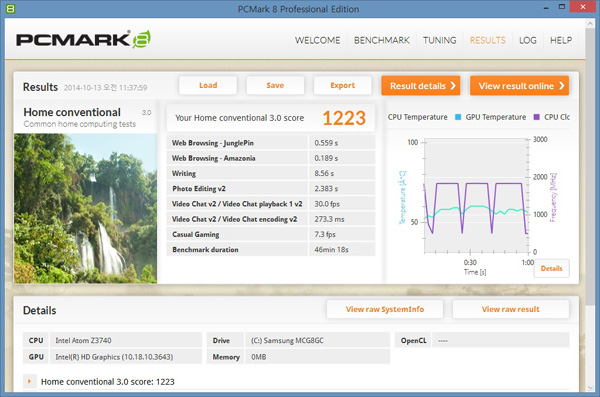
Task: Click the Load button
Action: pyautogui.click(x=208, y=85)
